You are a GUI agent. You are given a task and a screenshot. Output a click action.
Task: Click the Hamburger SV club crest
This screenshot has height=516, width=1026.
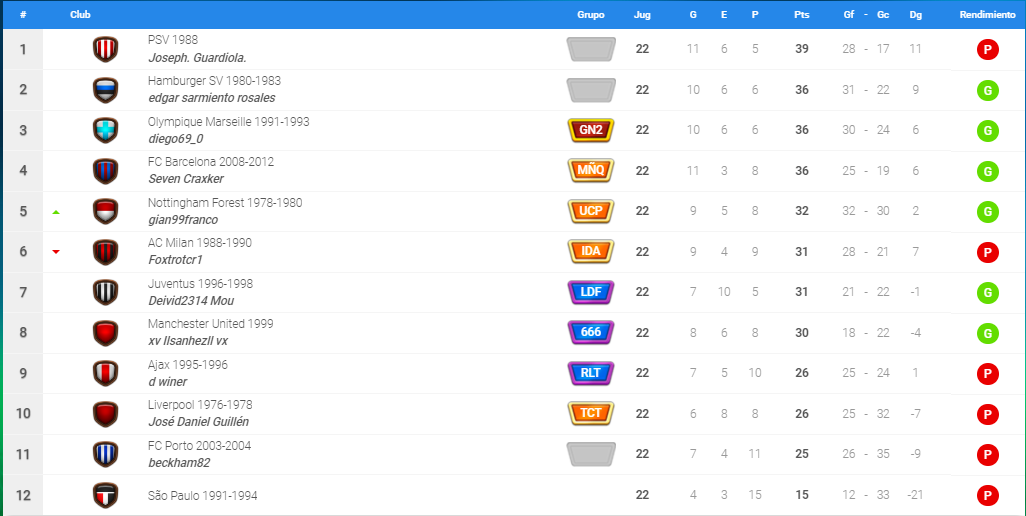click(x=105, y=90)
